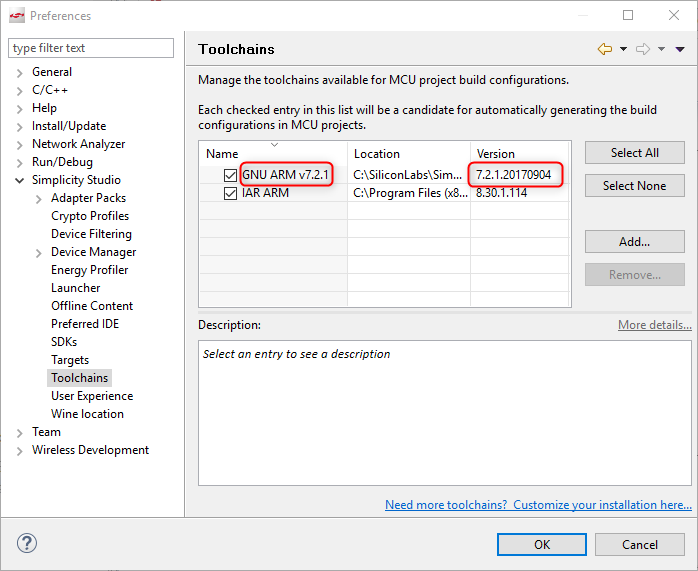Select the SDKs preference page

64,342
